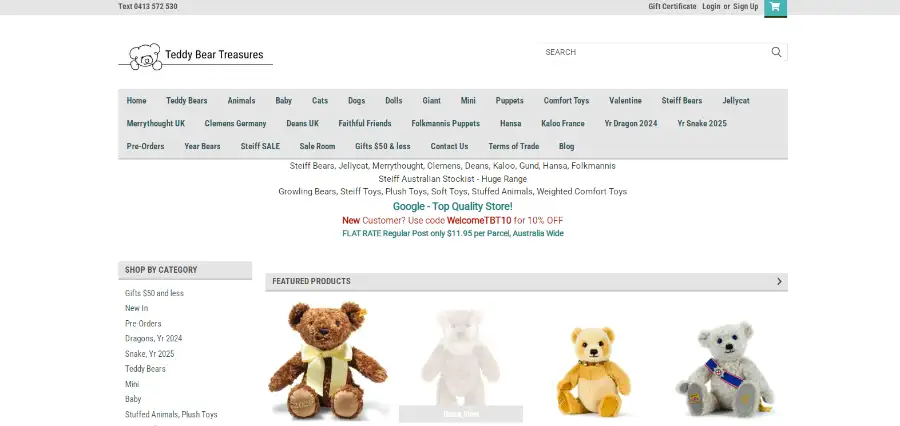The height and width of the screenshot is (426, 900).
Task: Open golden yellow bear product image
Action: point(593,370)
